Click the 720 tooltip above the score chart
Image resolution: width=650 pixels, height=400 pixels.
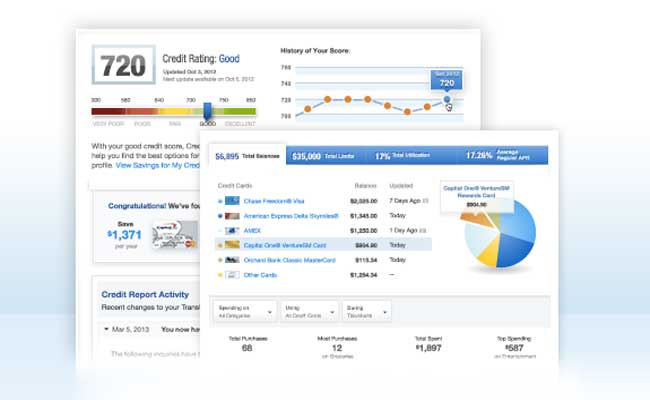click(446, 80)
